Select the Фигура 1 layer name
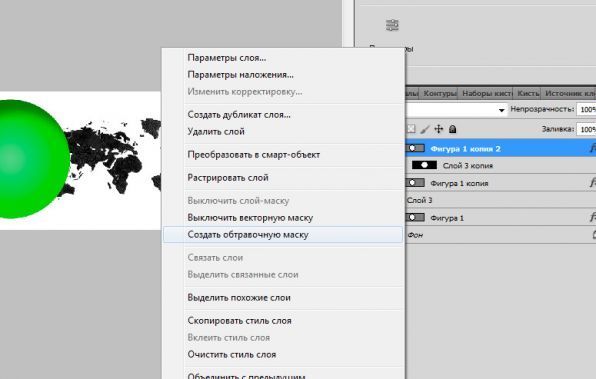Screen dimensions: 596x379 pyautogui.click(x=447, y=218)
